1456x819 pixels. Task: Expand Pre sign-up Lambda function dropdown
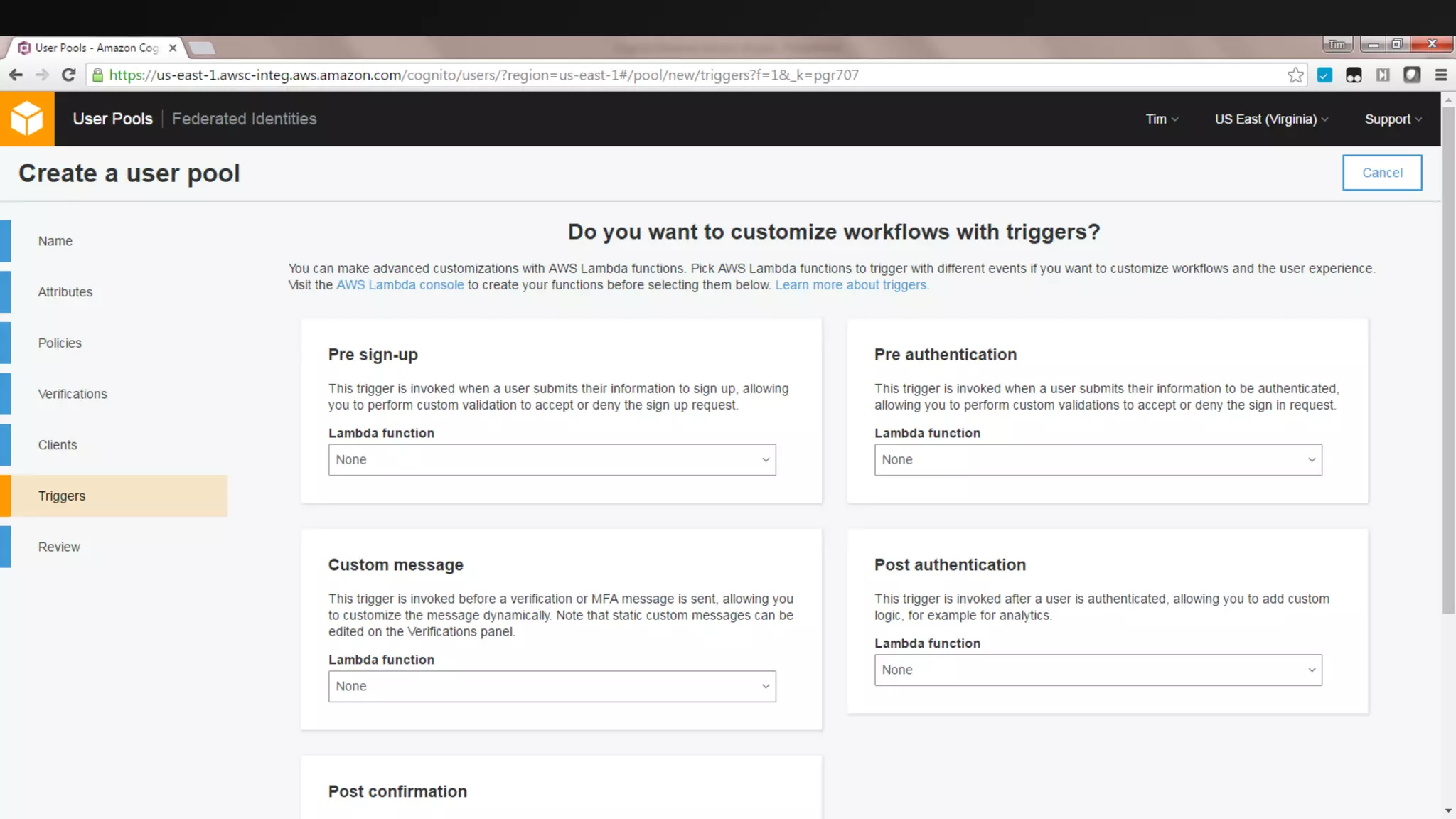point(552,460)
